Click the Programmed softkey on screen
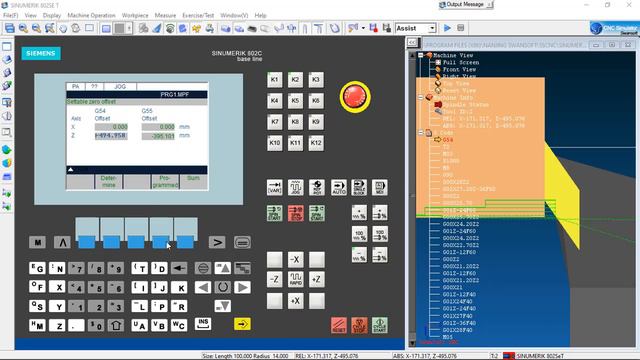Image resolution: width=640 pixels, height=360 pixels. coord(165,182)
